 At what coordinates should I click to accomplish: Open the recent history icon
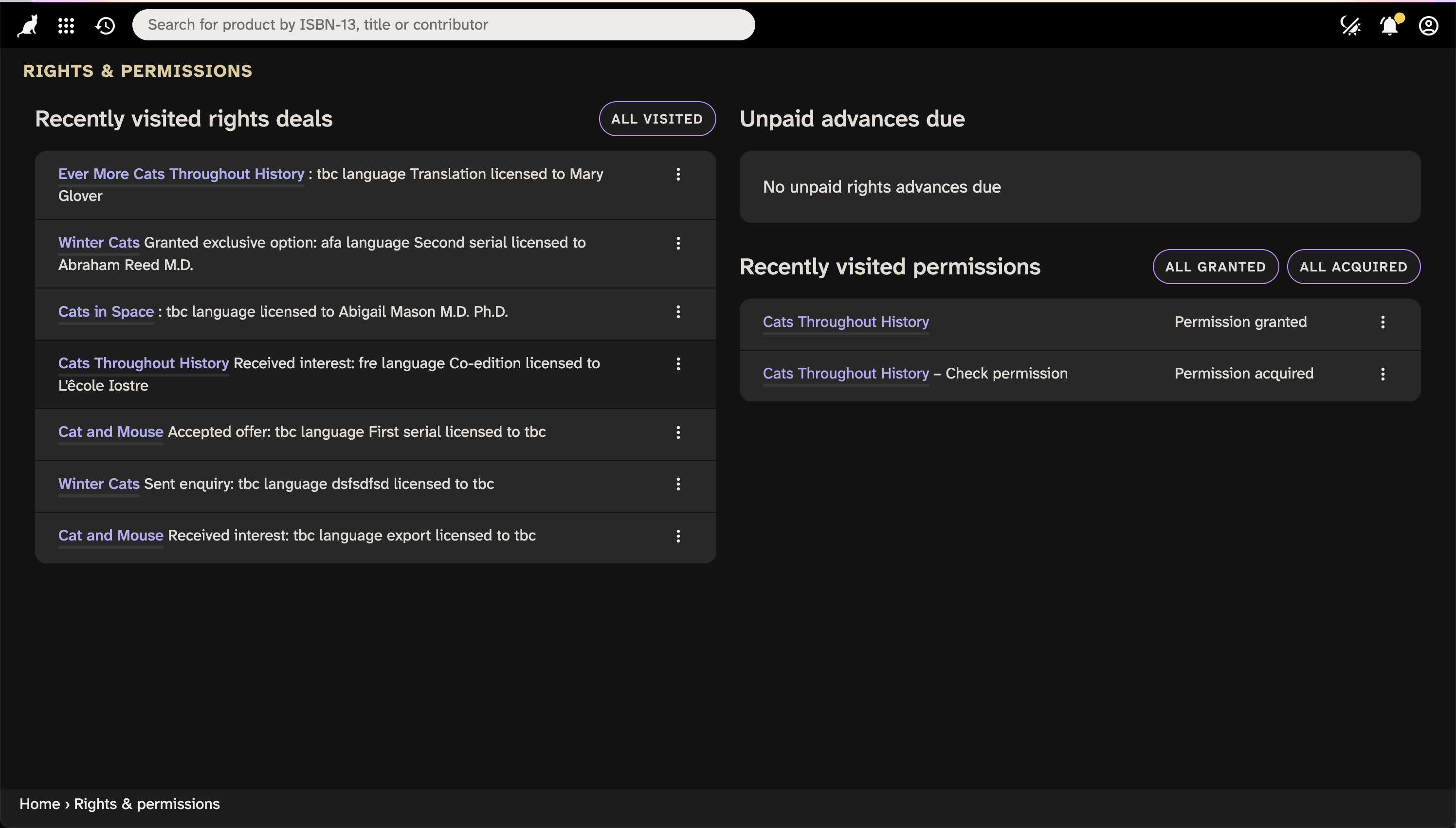[x=105, y=24]
